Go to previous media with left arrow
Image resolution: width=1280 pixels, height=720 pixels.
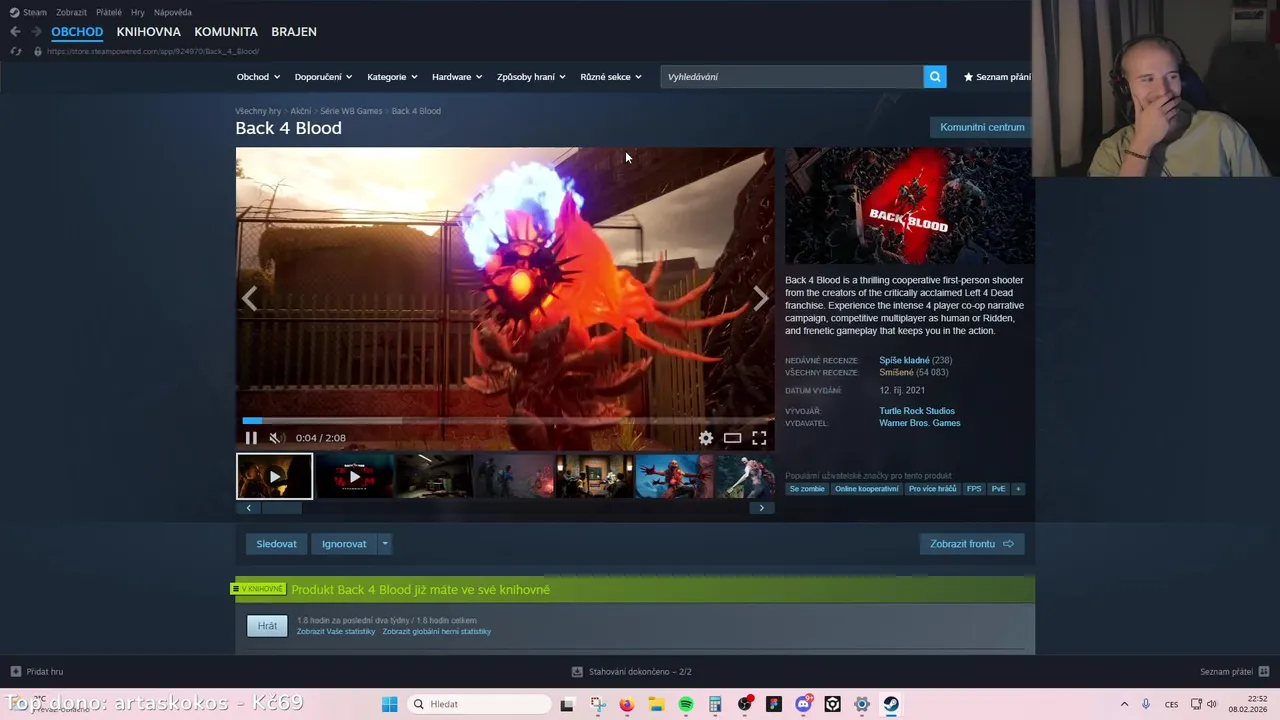coord(249,298)
